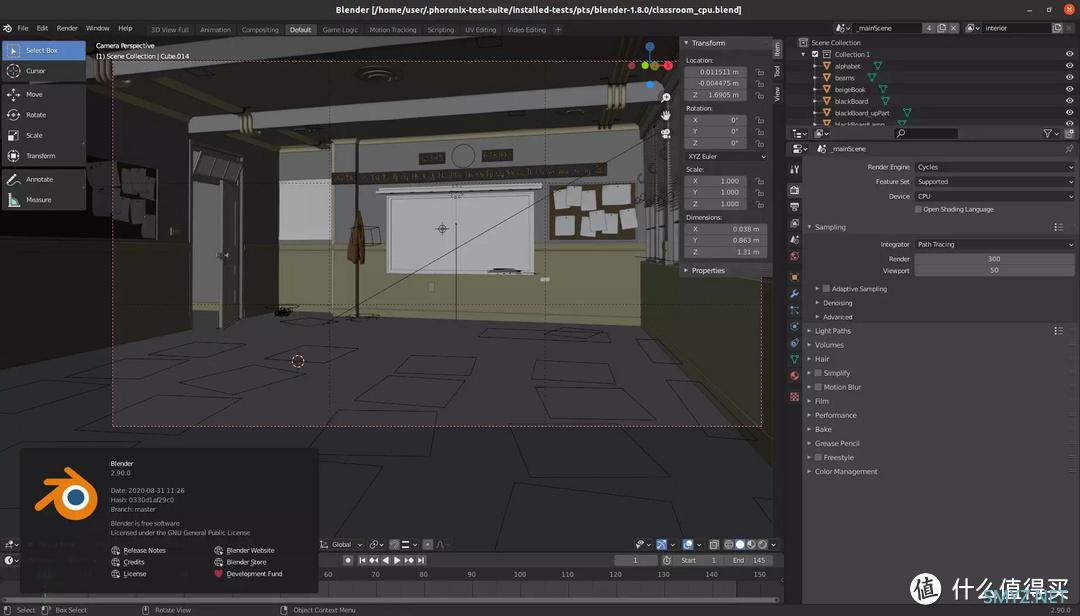Click the auto-keying record button
Viewport: 1080px width, 616px height.
348,560
